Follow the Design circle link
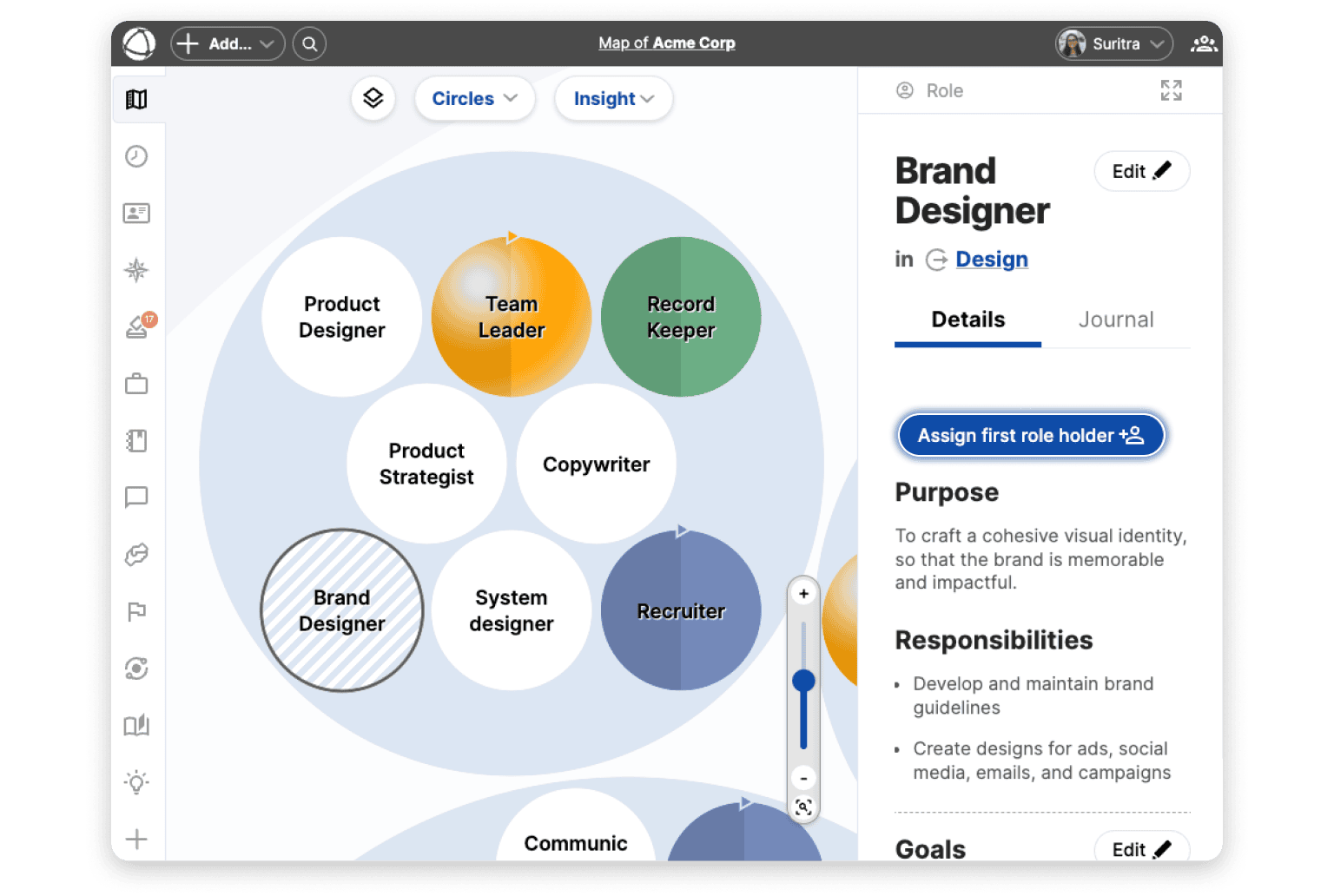The image size is (1334, 896). point(991,260)
